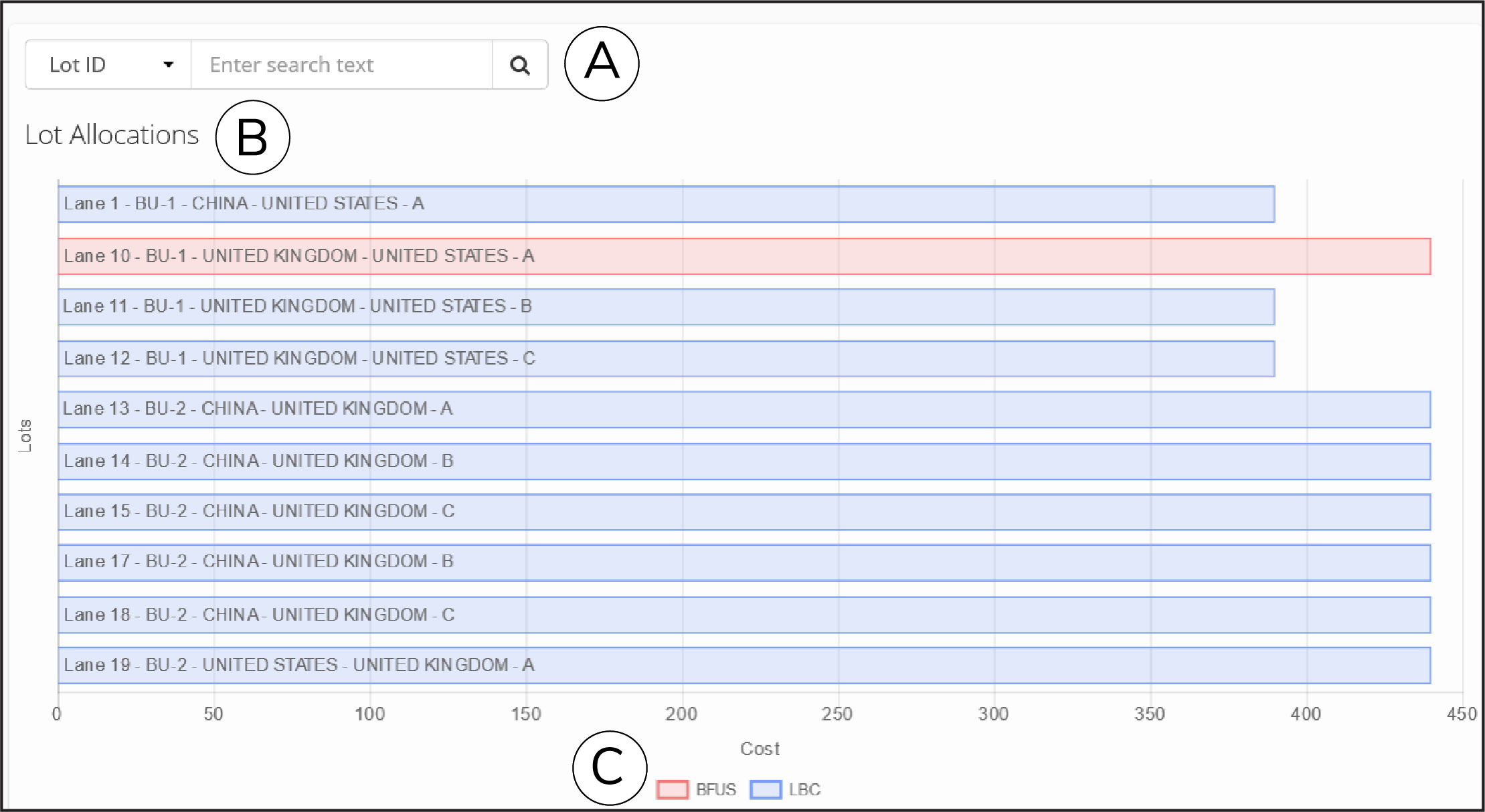This screenshot has width=1485, height=812.
Task: Click the LBC legend label
Action: click(804, 789)
